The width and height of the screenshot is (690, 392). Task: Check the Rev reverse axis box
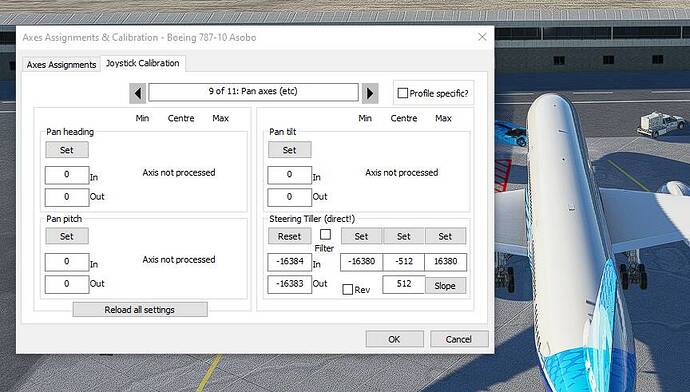tap(348, 289)
